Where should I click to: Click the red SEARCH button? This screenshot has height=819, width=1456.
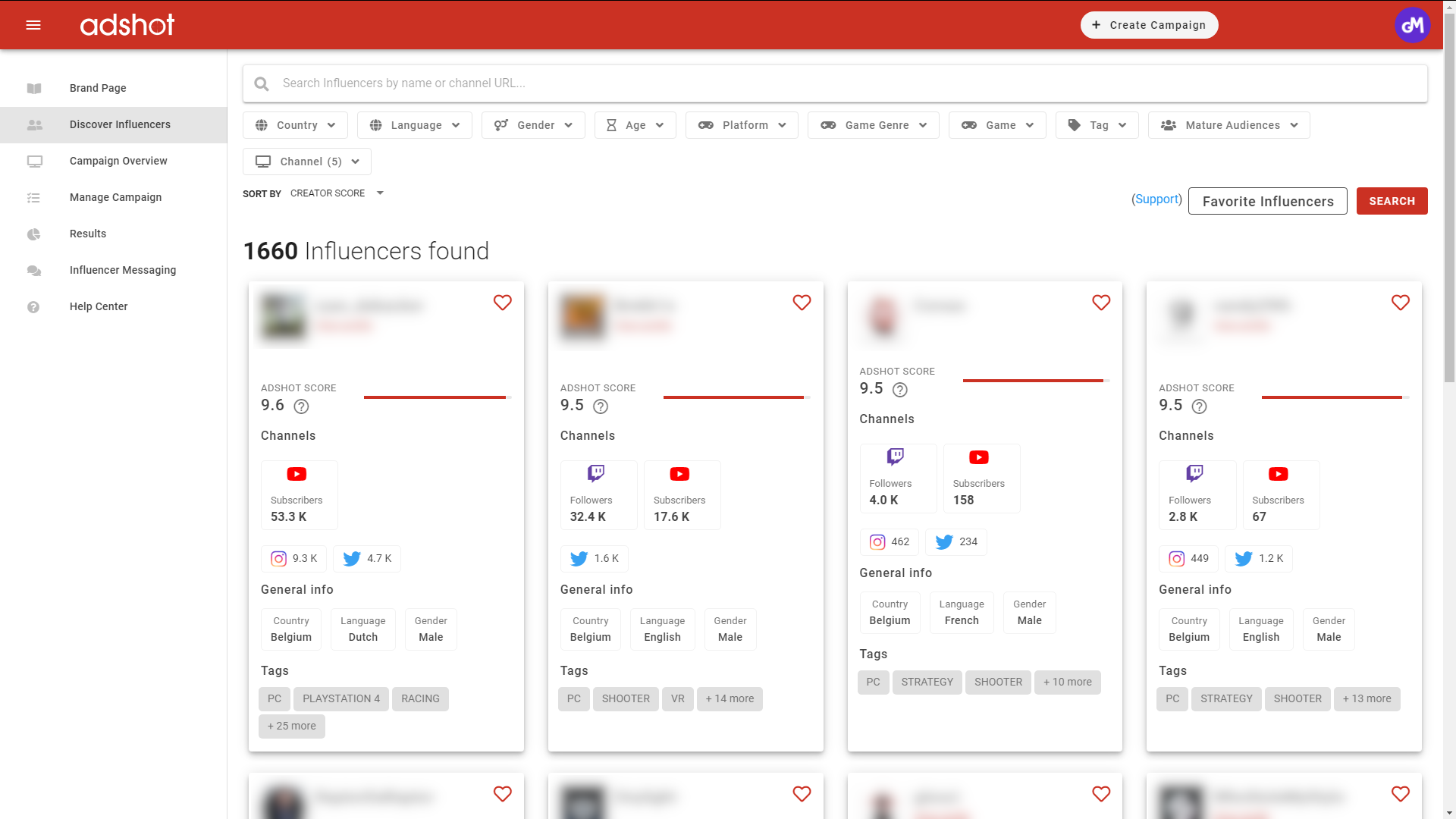(1392, 201)
